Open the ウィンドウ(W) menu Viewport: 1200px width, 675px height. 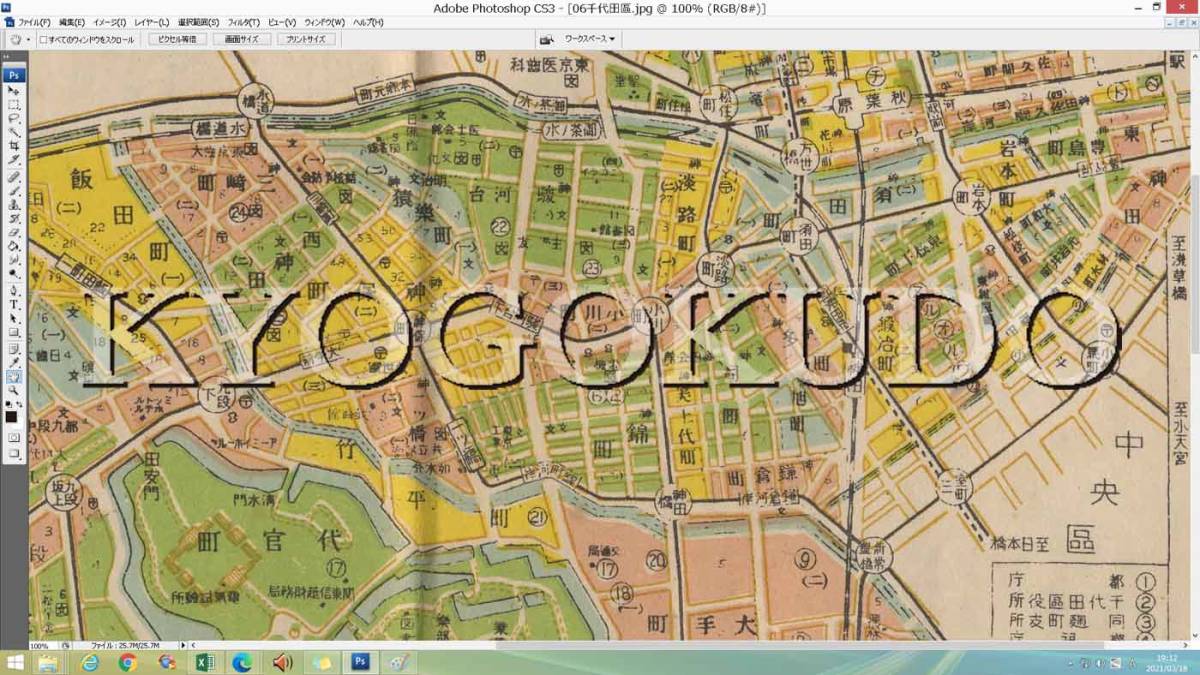[x=325, y=22]
